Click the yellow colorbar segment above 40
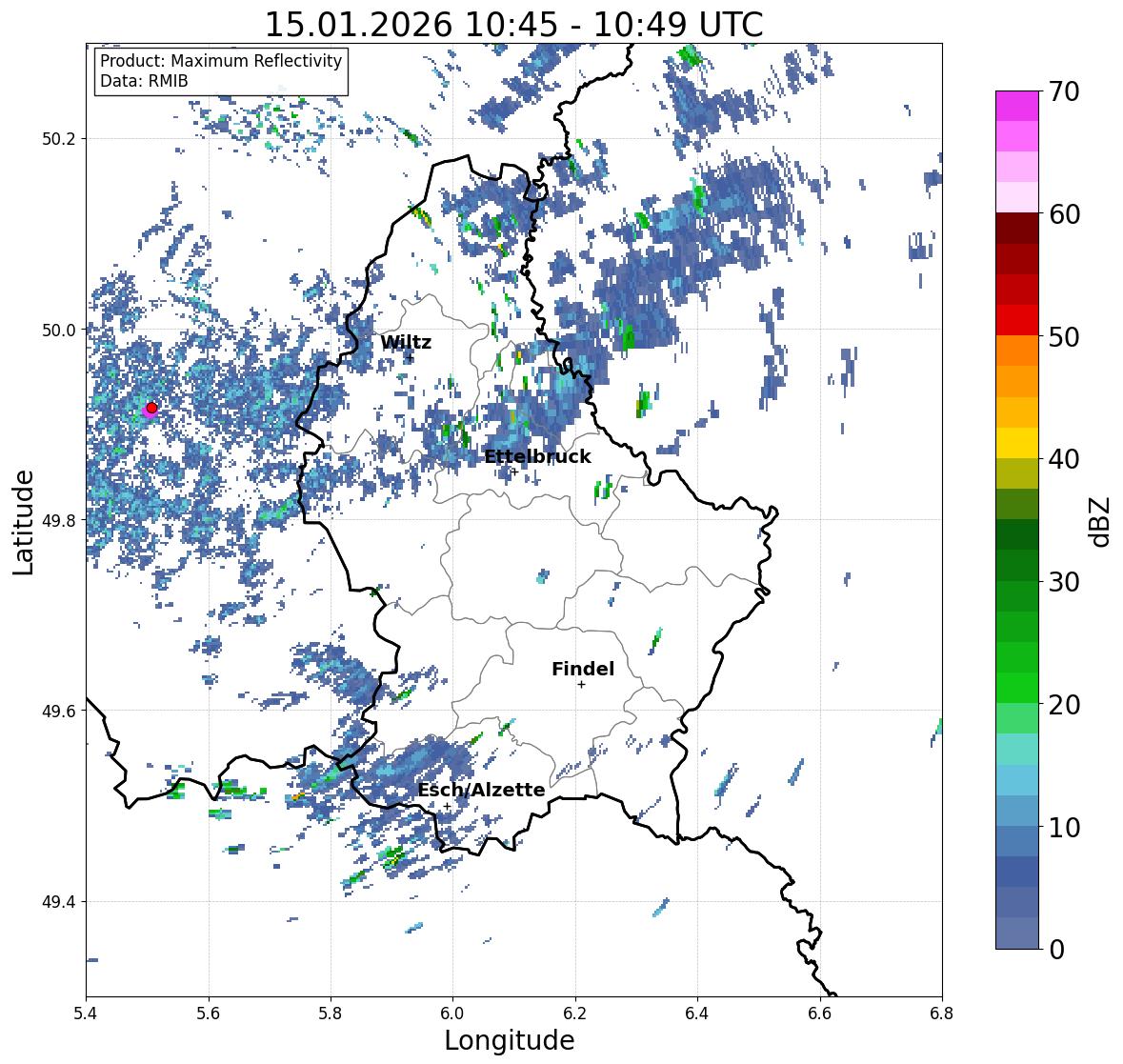The image size is (1123, 1064). point(1017,443)
